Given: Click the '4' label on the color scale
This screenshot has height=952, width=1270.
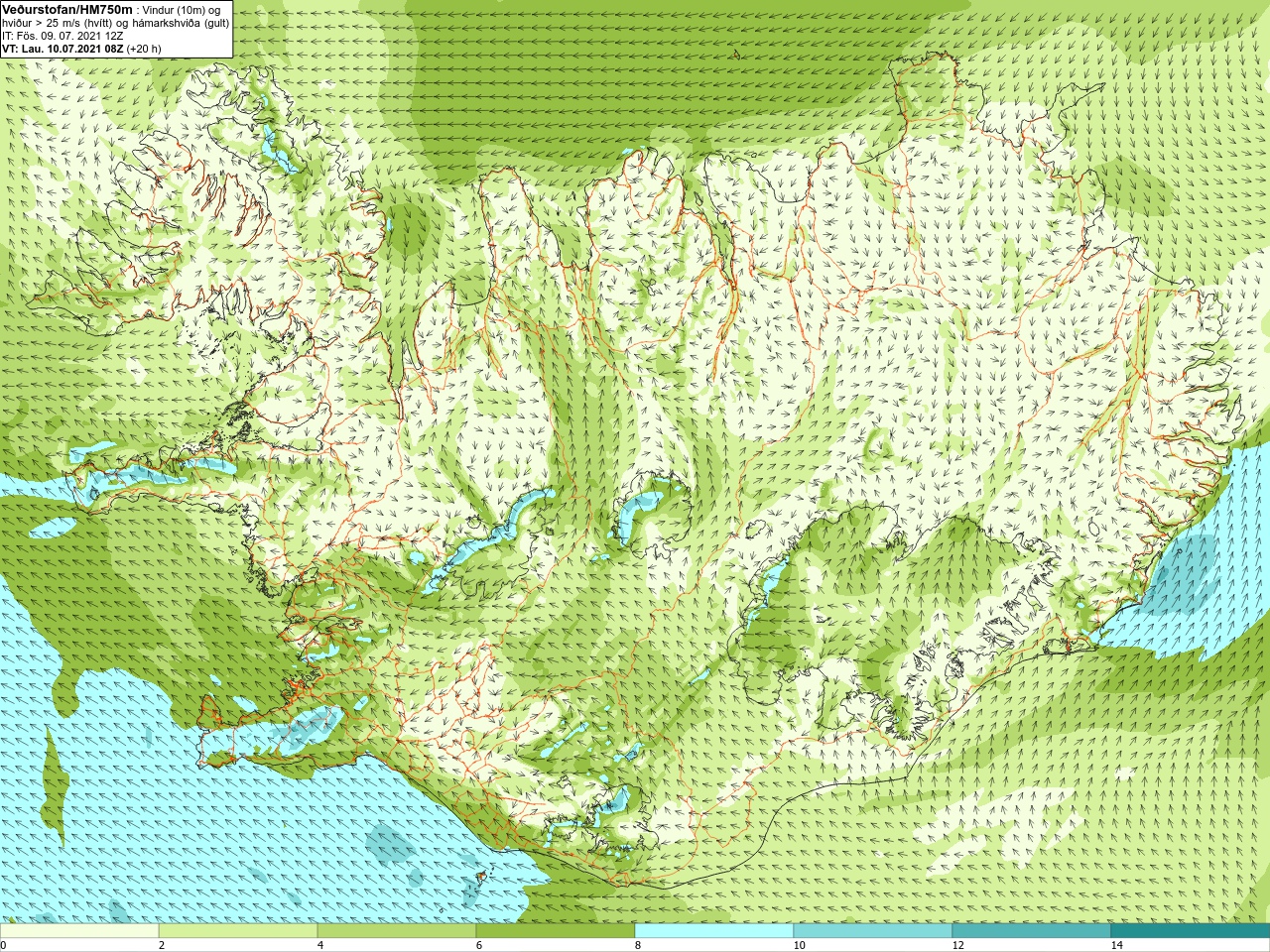Looking at the screenshot, I should (320, 945).
